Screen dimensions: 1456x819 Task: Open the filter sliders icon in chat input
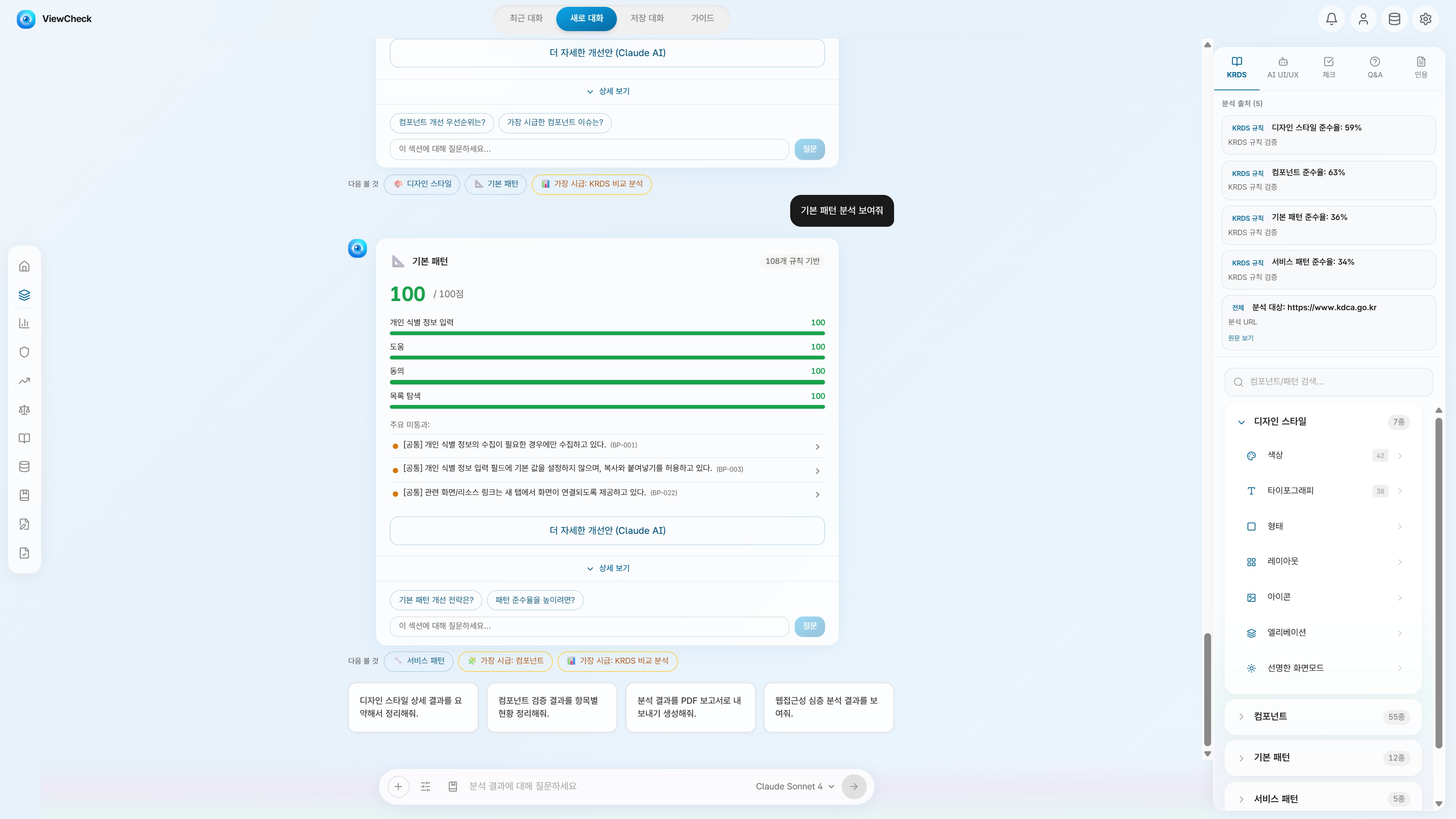(425, 786)
